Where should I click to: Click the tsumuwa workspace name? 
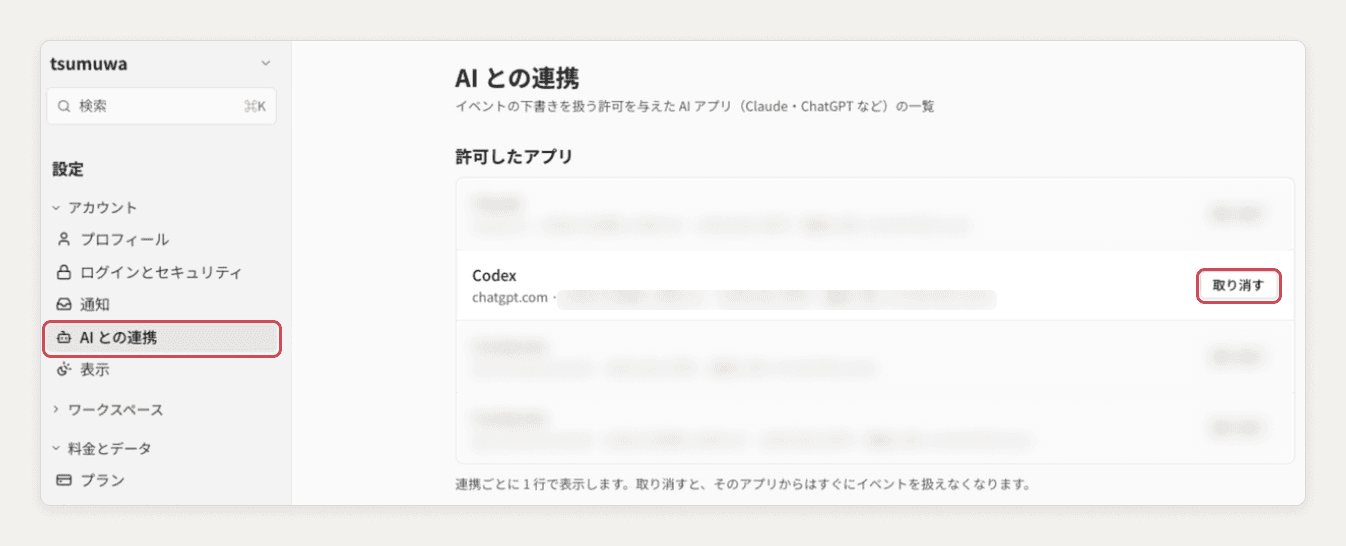coord(89,64)
